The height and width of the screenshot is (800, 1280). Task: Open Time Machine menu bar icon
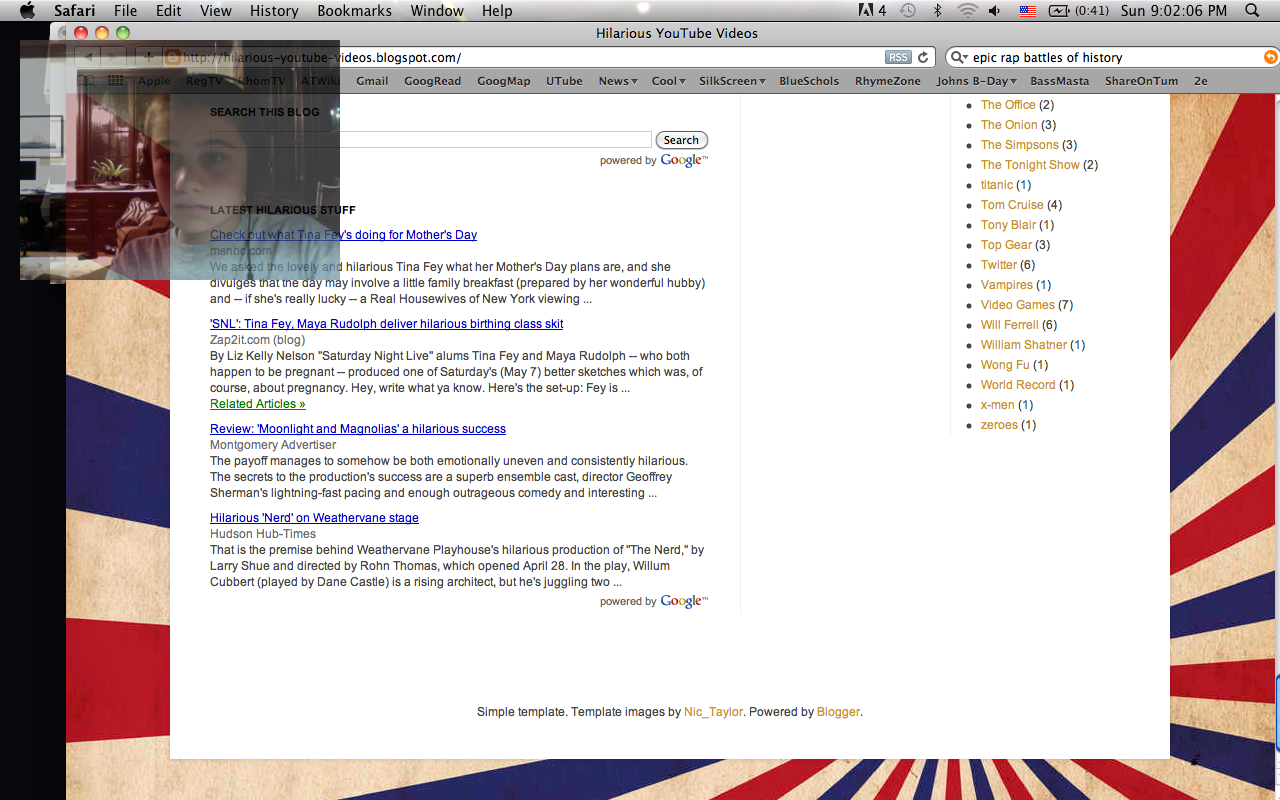[x=907, y=11]
